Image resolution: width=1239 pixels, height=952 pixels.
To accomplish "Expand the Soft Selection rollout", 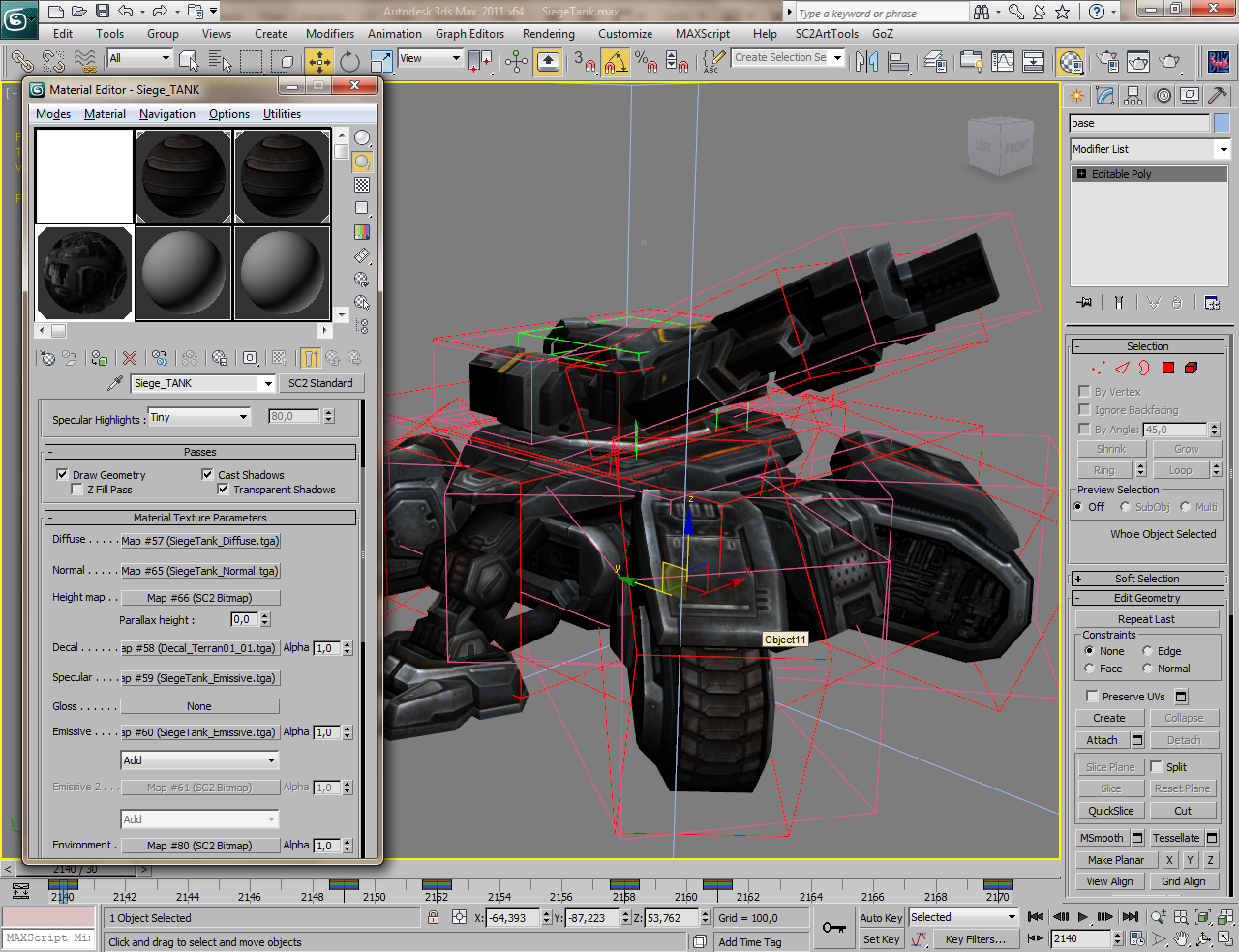I will [x=1147, y=579].
